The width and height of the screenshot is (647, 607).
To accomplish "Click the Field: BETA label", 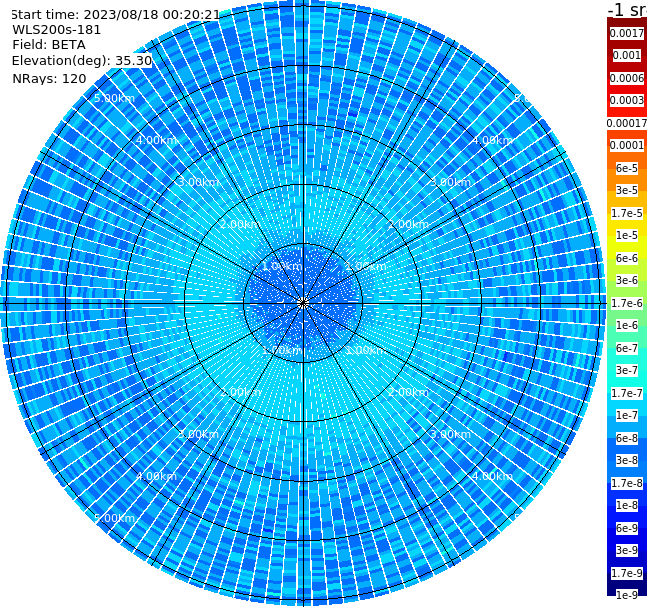I will [x=49, y=45].
